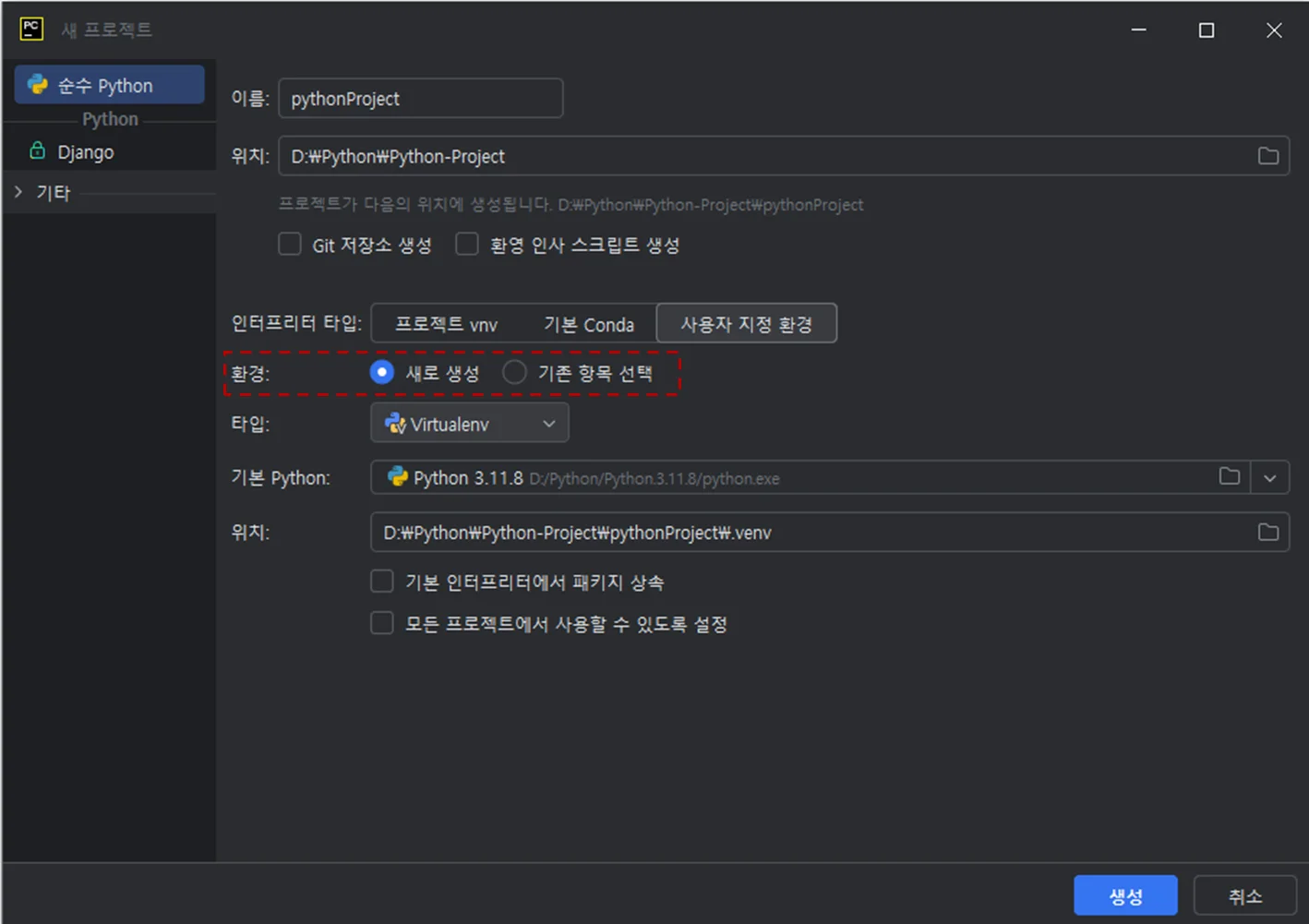Maximize the 새 프로젝트 window
Screen dimensions: 1309x924
tap(1207, 30)
